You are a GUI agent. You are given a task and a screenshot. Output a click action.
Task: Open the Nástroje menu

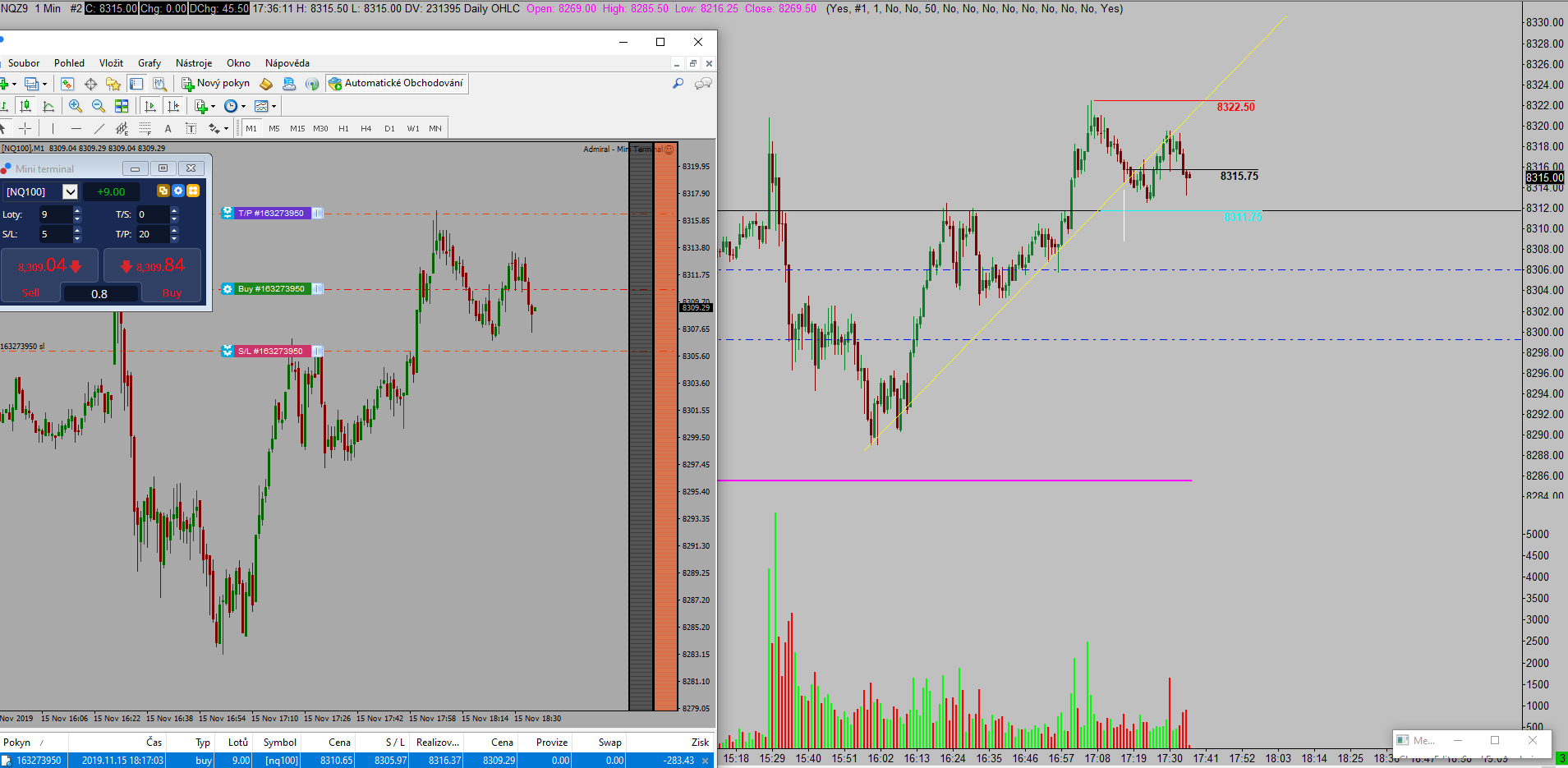click(194, 63)
